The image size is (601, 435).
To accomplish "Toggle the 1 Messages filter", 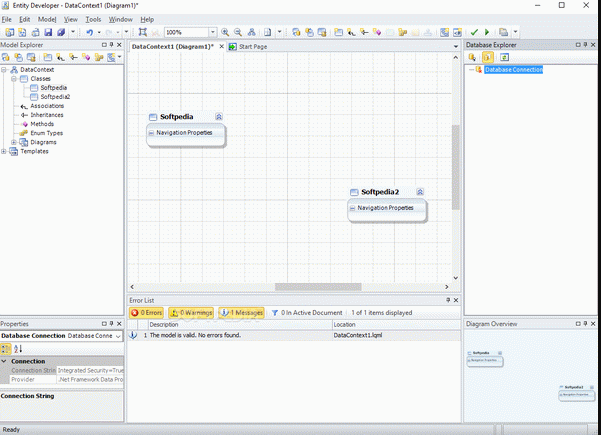I will [241, 313].
